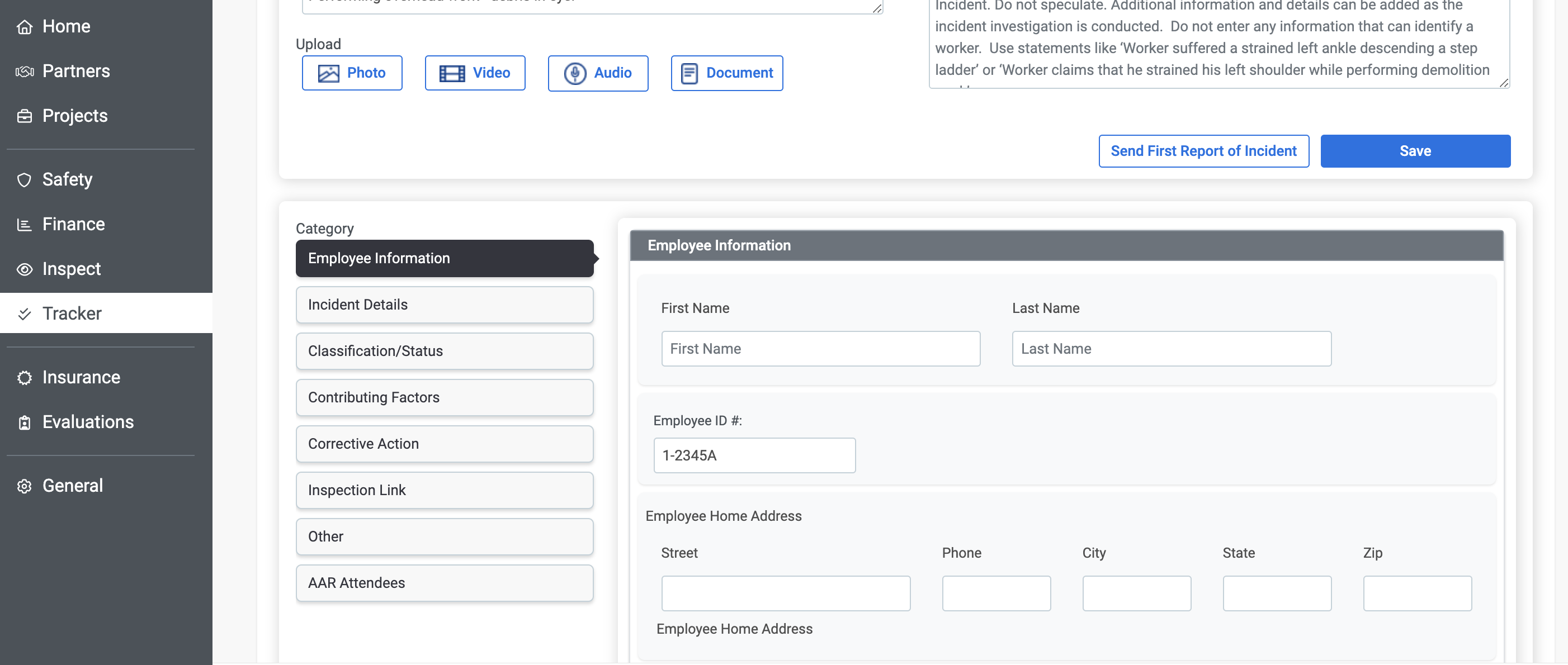Click the Employee Information panel header

click(1066, 246)
